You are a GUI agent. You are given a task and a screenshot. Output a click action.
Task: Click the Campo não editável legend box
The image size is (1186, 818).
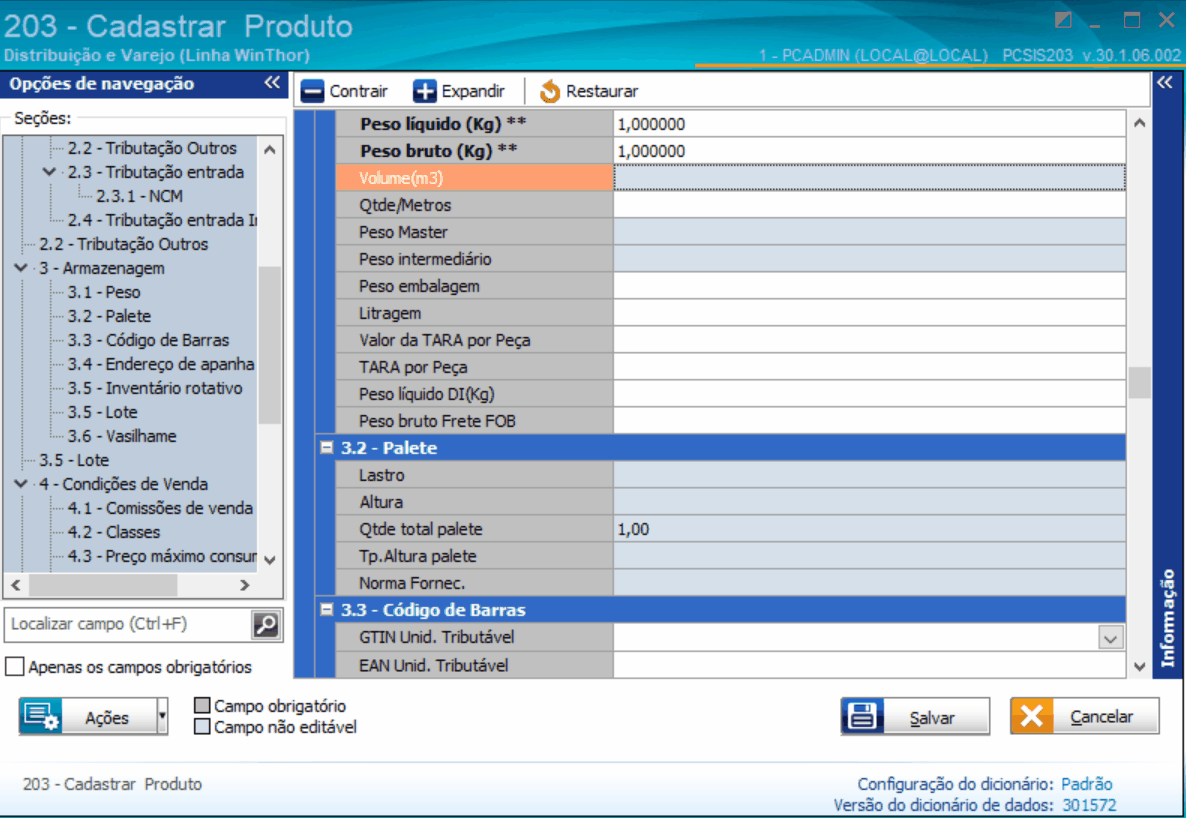click(202, 726)
